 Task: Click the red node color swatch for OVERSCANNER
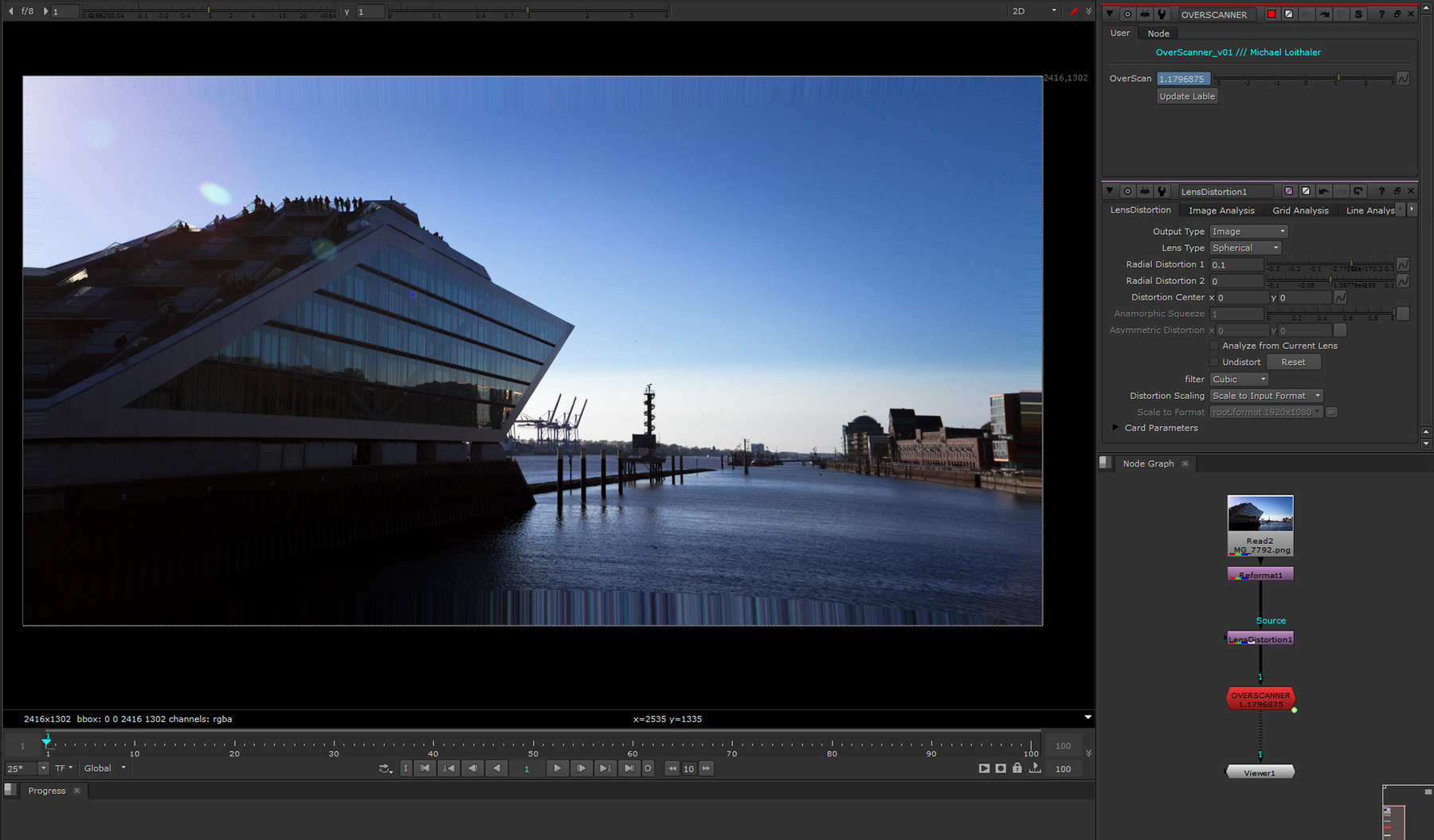1271,14
